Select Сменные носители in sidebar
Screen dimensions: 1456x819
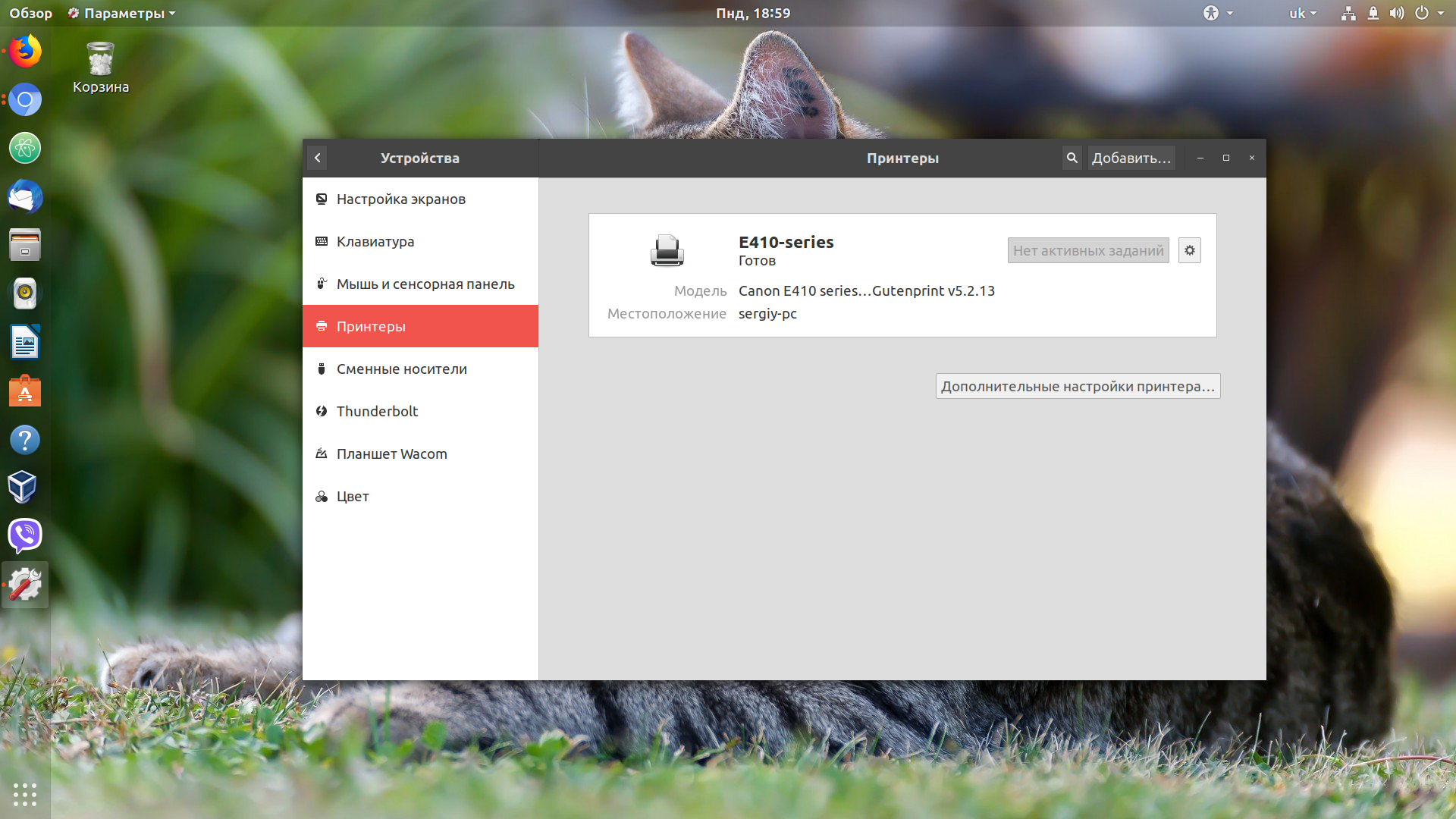[420, 369]
